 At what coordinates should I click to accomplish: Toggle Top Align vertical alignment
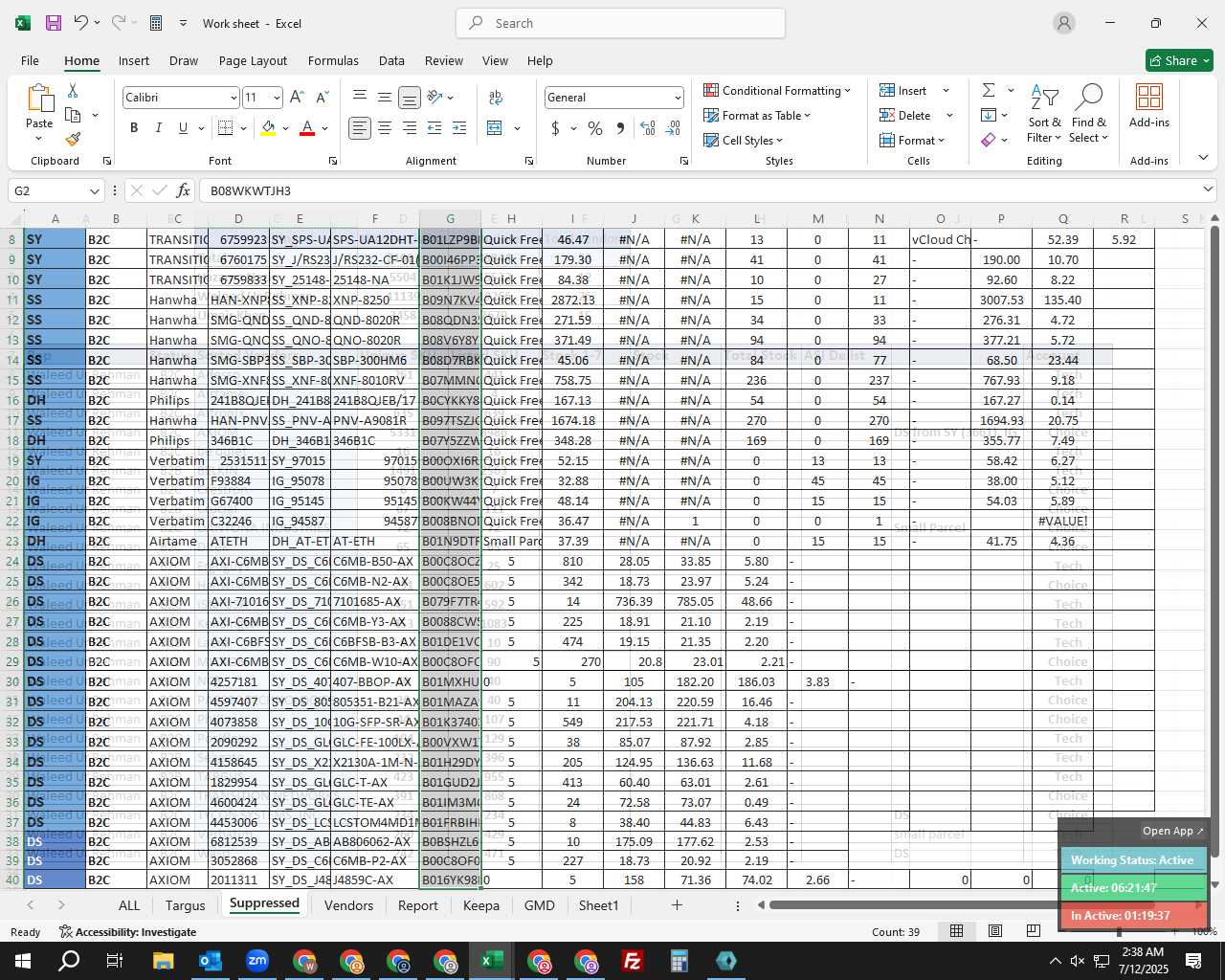click(360, 98)
